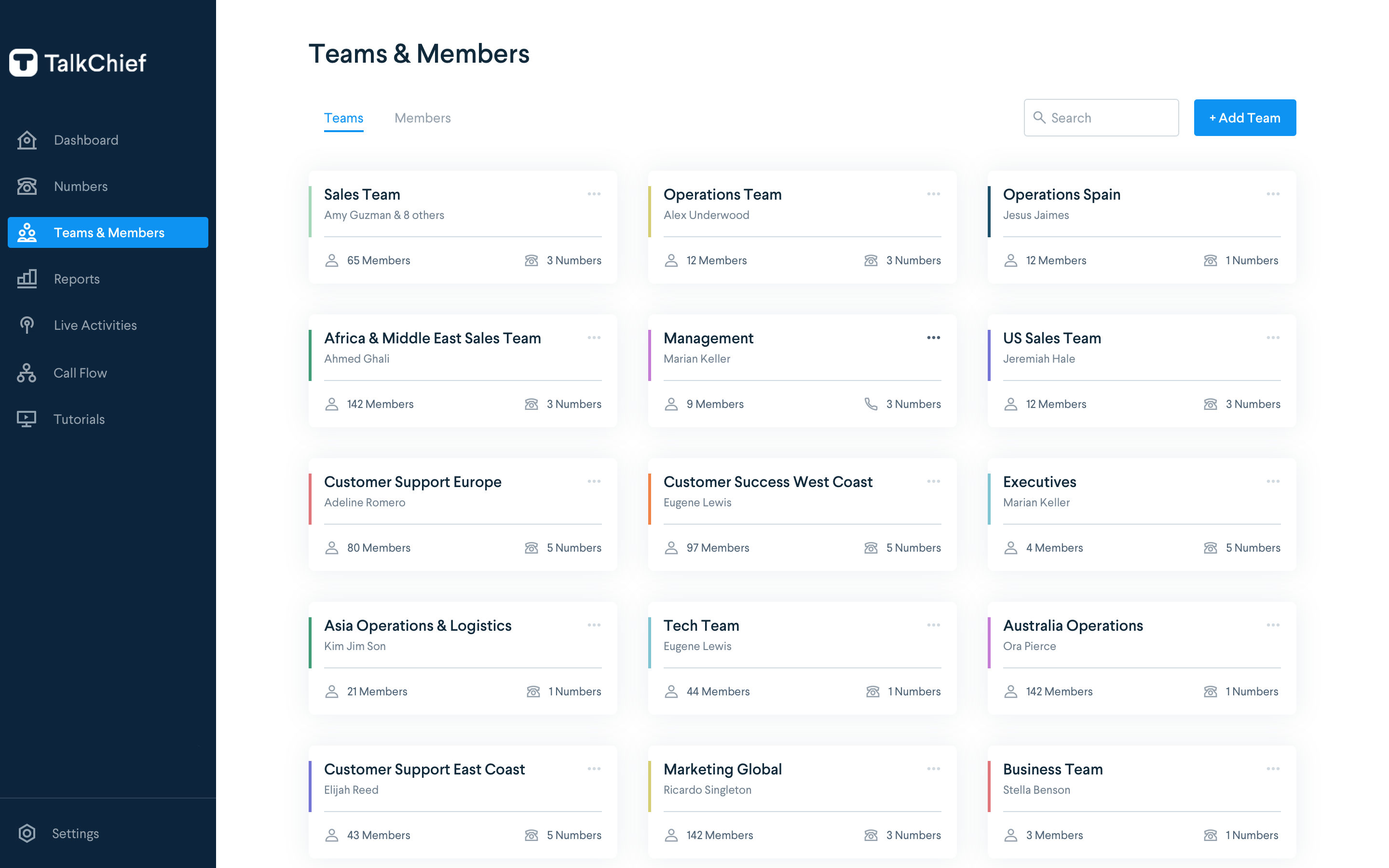Open the three-dot menu on US Sales Team
The width and height of the screenshot is (1389, 868).
pyautogui.click(x=1273, y=338)
